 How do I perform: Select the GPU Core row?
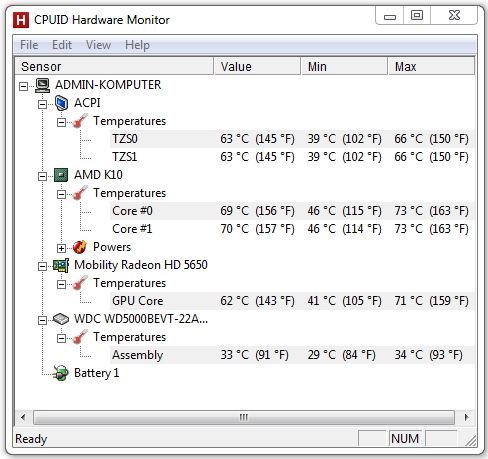click(292, 301)
